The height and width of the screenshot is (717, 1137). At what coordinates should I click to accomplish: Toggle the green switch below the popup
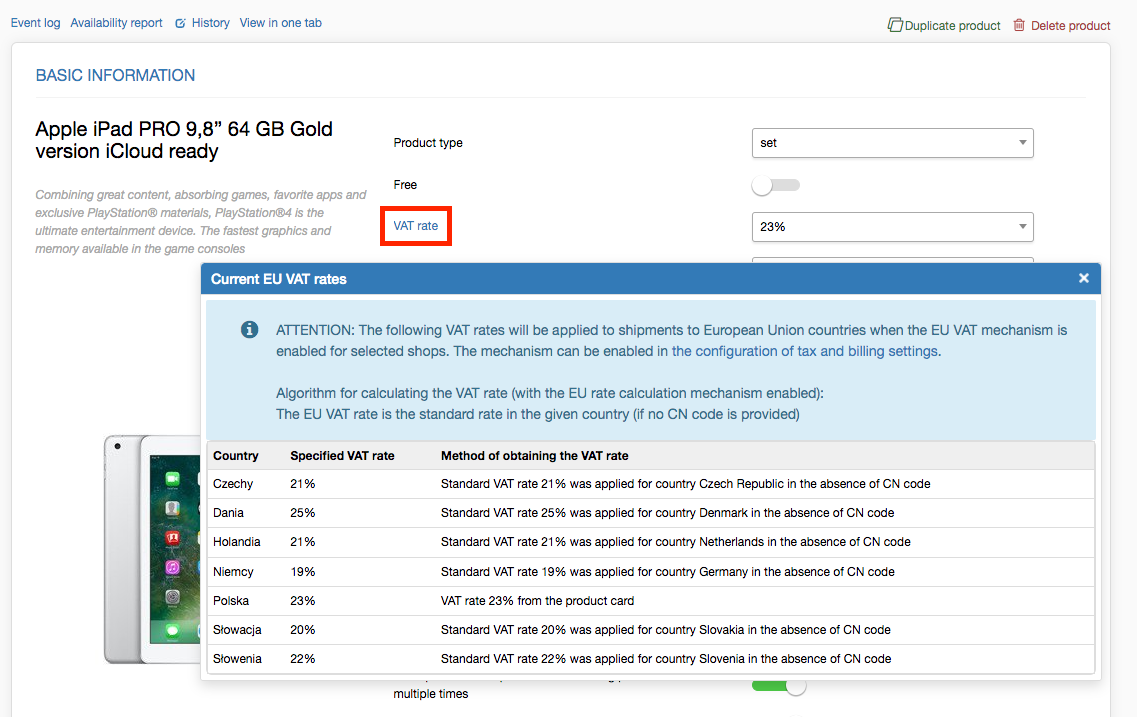point(779,686)
